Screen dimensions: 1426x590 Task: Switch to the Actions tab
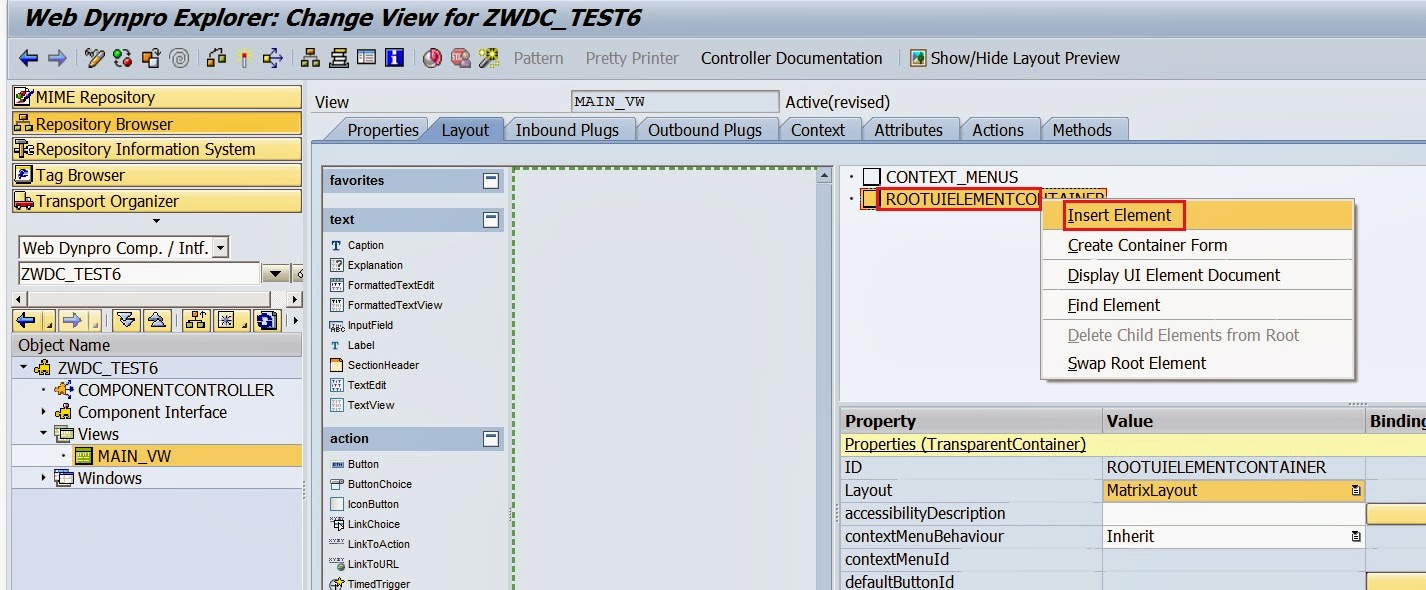(997, 130)
